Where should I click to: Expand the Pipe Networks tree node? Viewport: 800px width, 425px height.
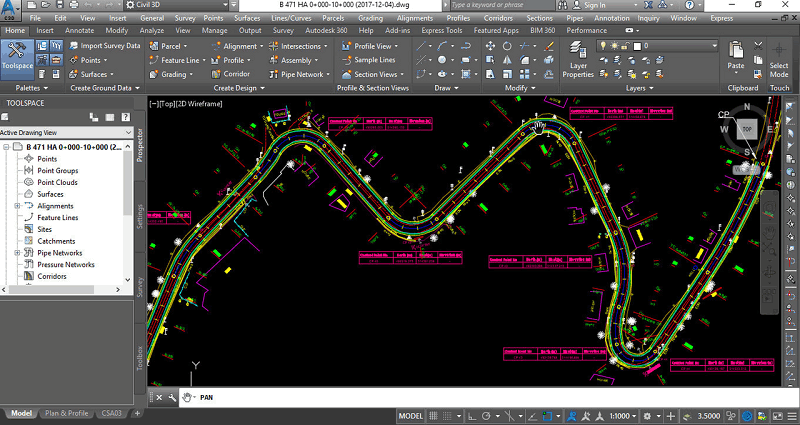click(17, 253)
